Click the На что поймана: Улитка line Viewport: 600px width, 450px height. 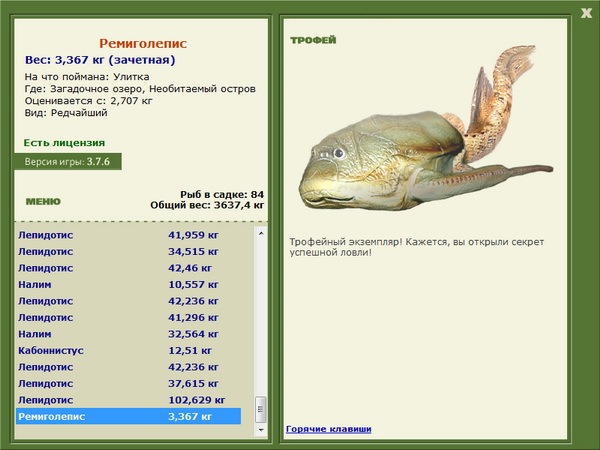point(87,77)
